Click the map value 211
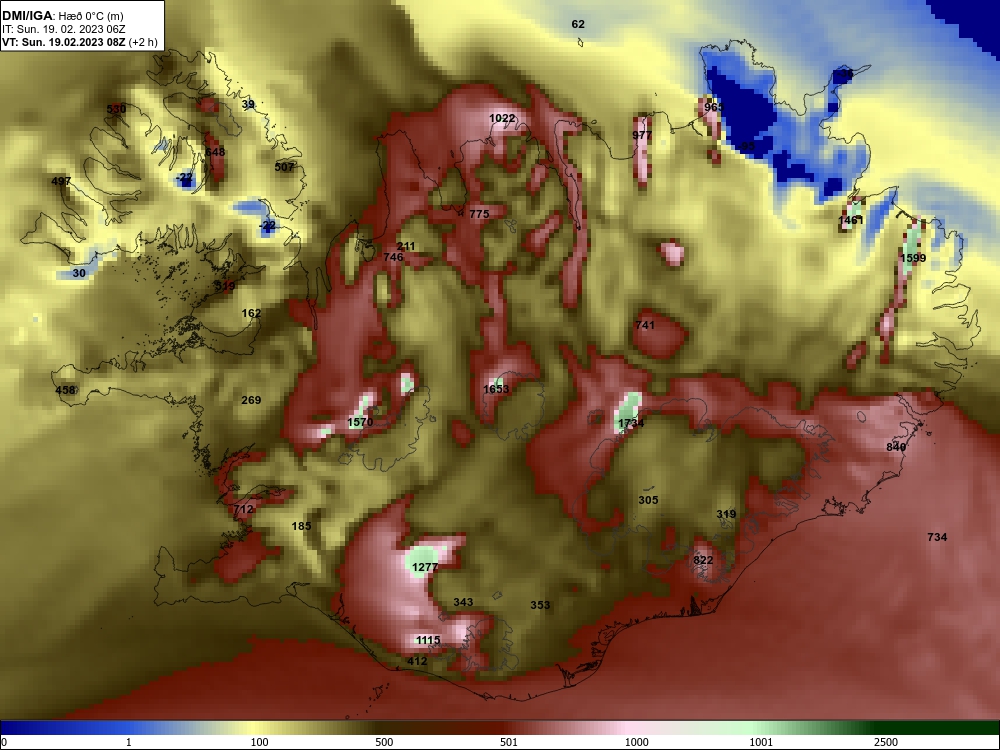Screen dimensions: 1000x750 (x=406, y=246)
